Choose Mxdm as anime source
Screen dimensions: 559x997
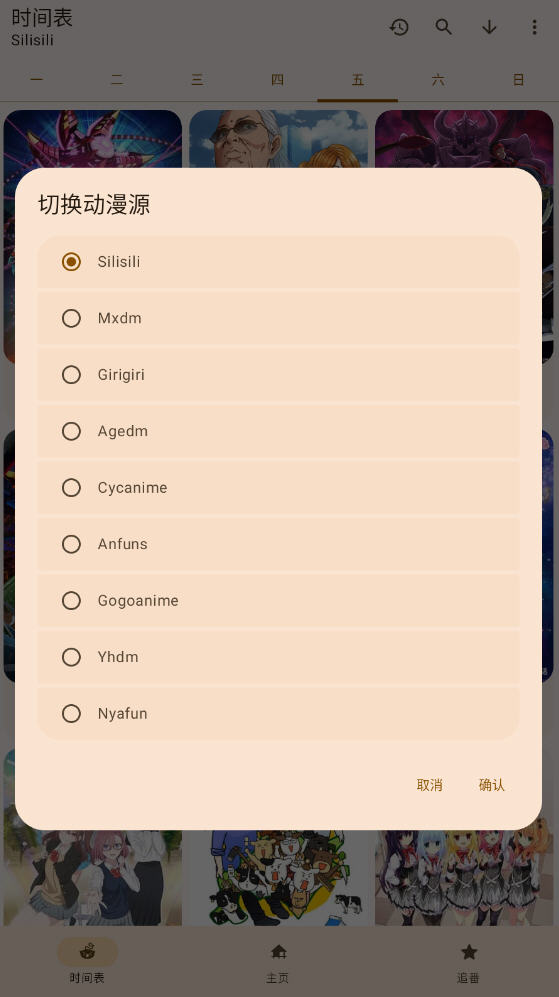(279, 318)
